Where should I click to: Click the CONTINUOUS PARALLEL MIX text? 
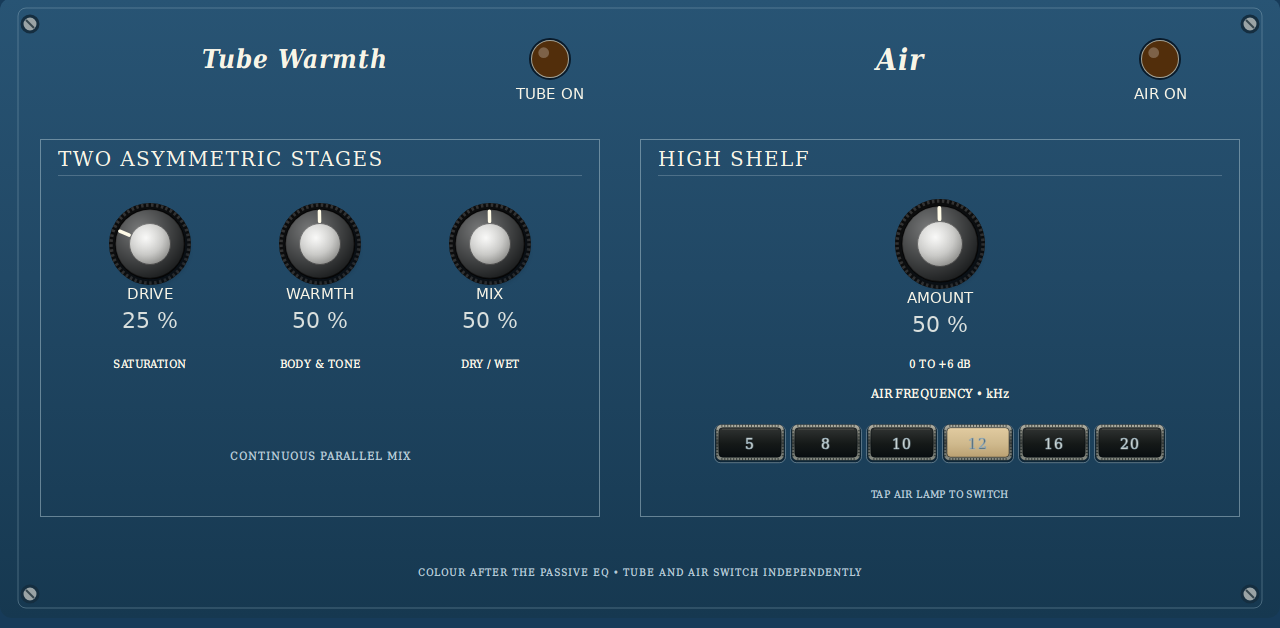320,456
